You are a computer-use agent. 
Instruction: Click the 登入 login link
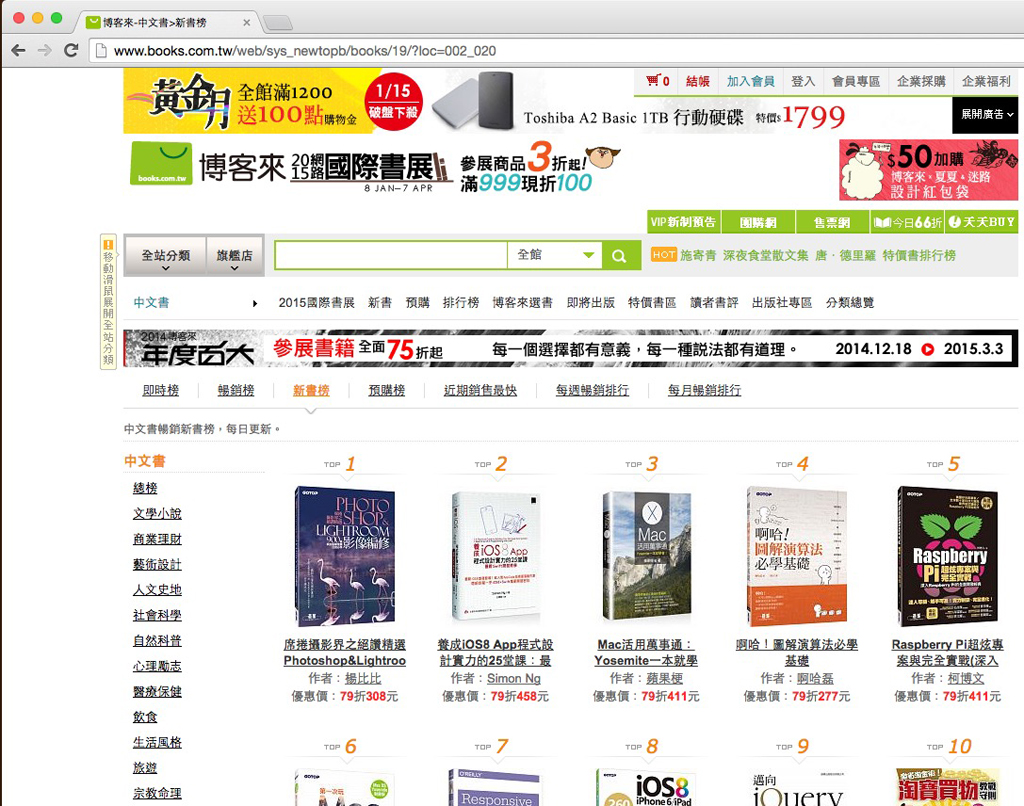(803, 81)
